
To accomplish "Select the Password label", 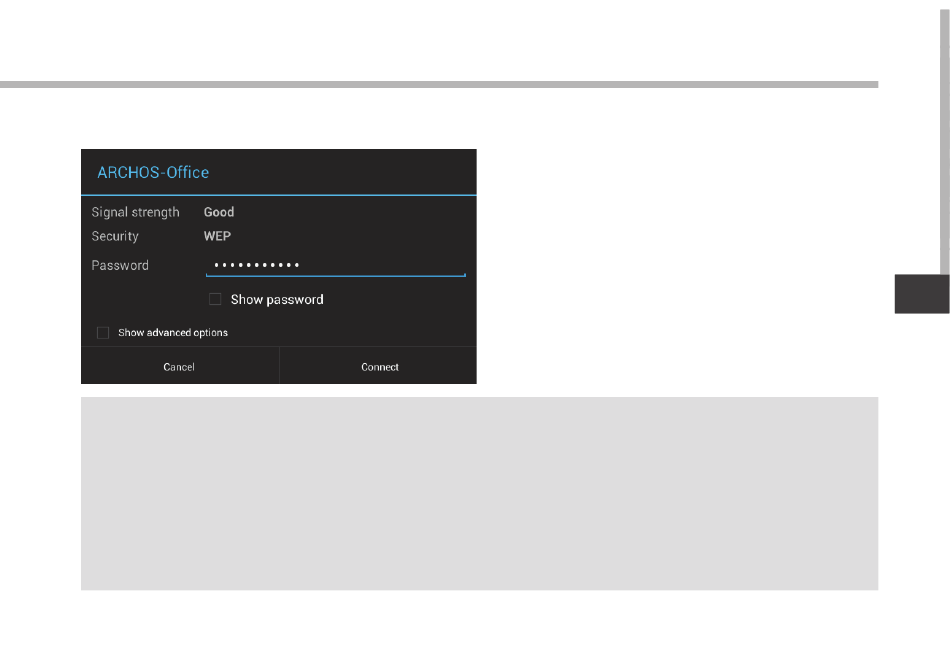I will [x=120, y=265].
